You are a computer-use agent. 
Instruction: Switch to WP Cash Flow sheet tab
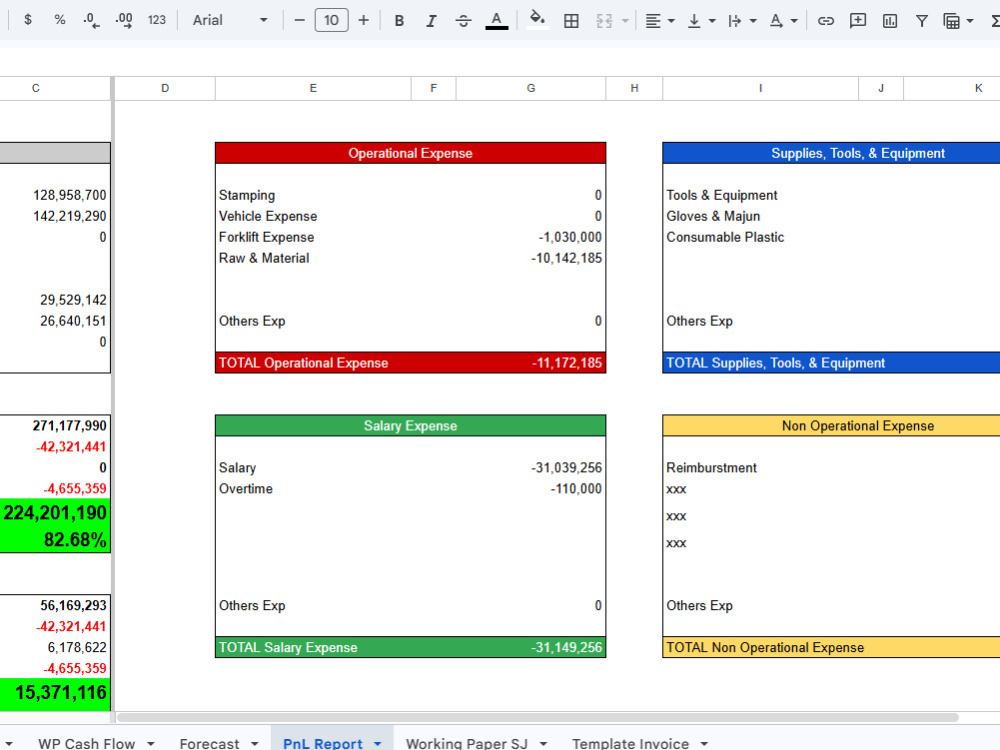point(87,743)
